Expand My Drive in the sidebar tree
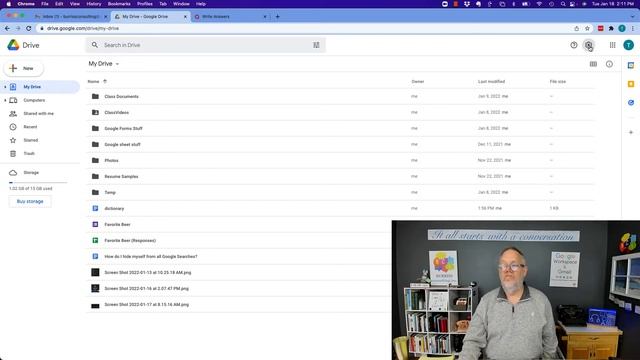The width and height of the screenshot is (640, 360). pyautogui.click(x=5, y=87)
